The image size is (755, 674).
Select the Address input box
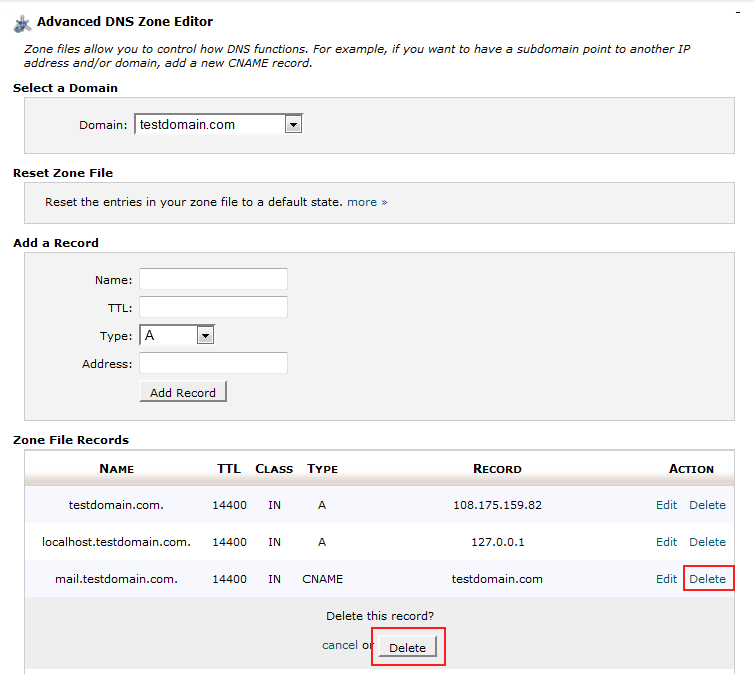coord(213,363)
